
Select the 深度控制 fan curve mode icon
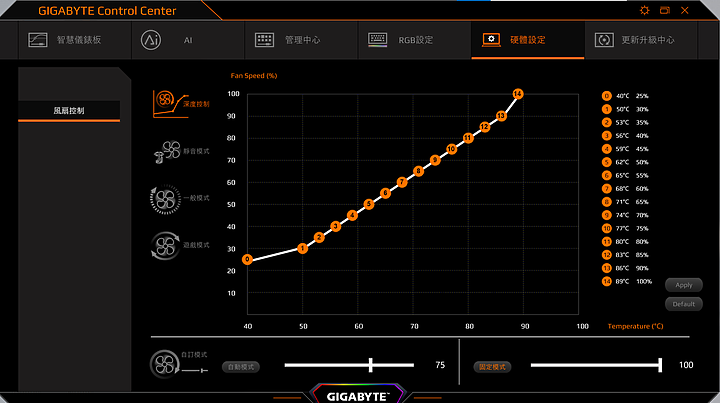tap(170, 104)
